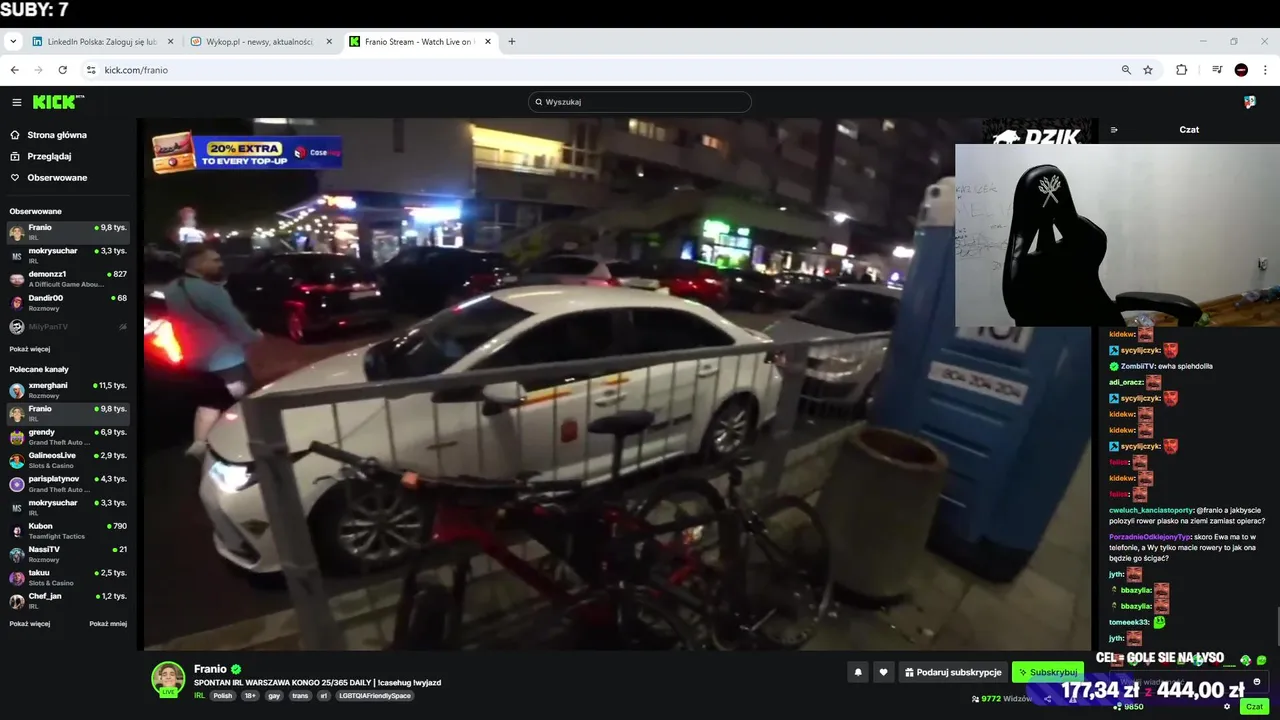
Task: Click the green Subskrybuj button
Action: click(1047, 673)
